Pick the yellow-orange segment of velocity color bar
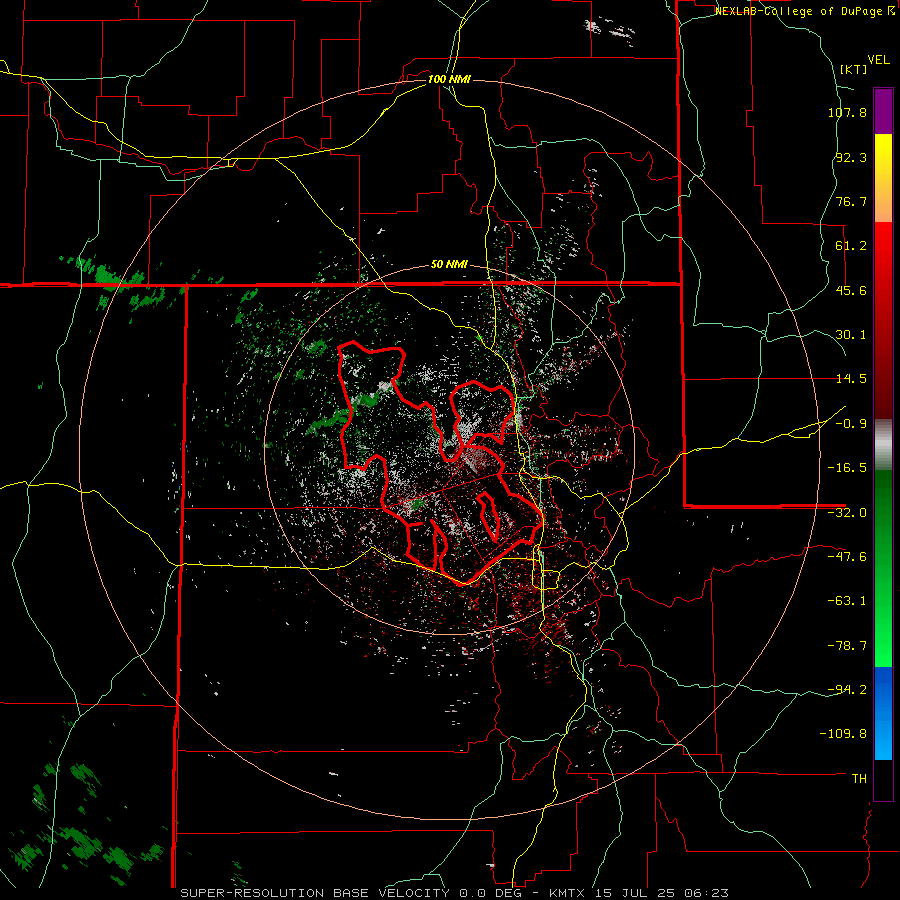 tap(883, 178)
